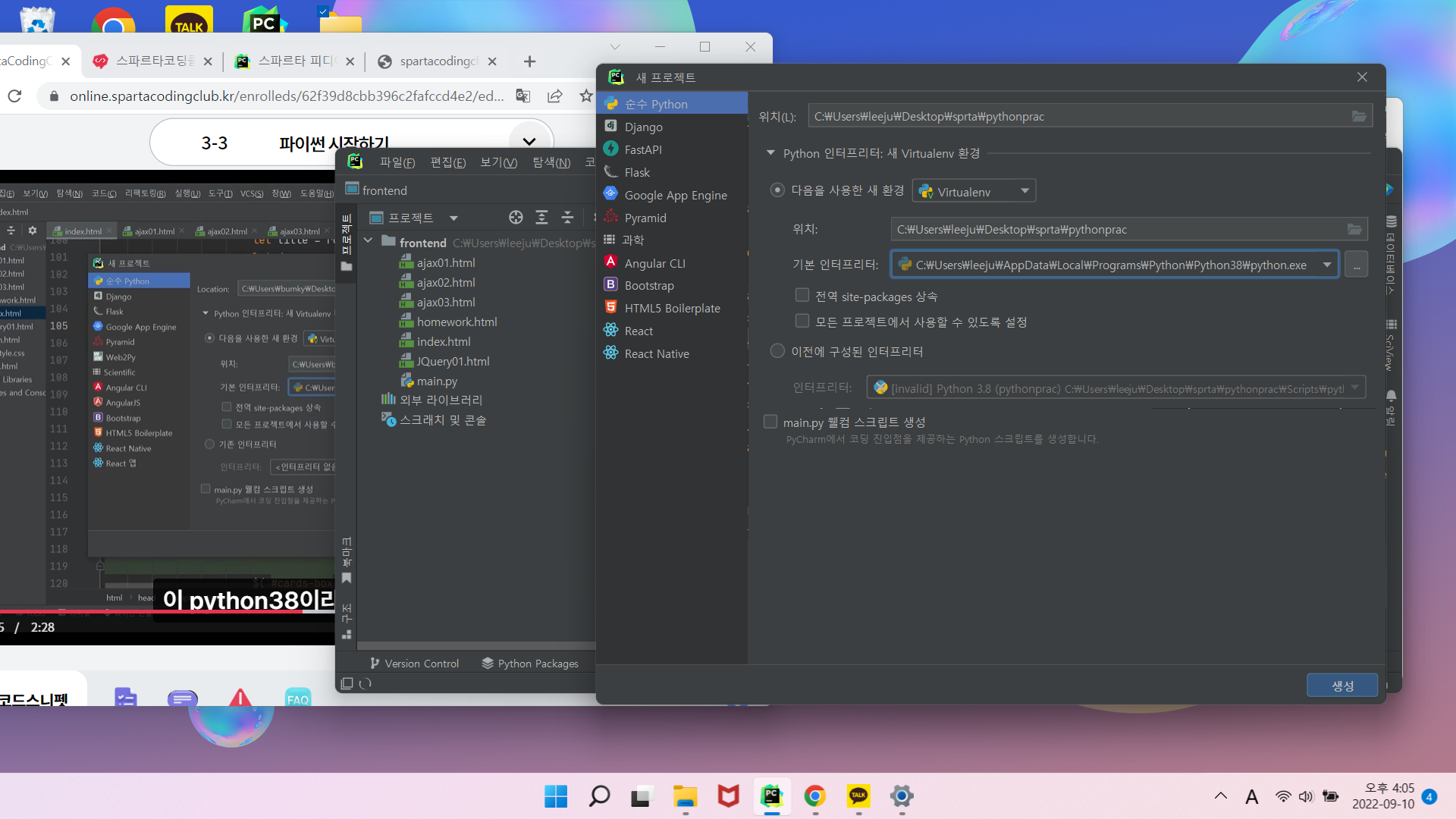Viewport: 1456px width, 819px height.
Task: Collapse 'Python 인터프리터' section triangle
Action: (770, 153)
